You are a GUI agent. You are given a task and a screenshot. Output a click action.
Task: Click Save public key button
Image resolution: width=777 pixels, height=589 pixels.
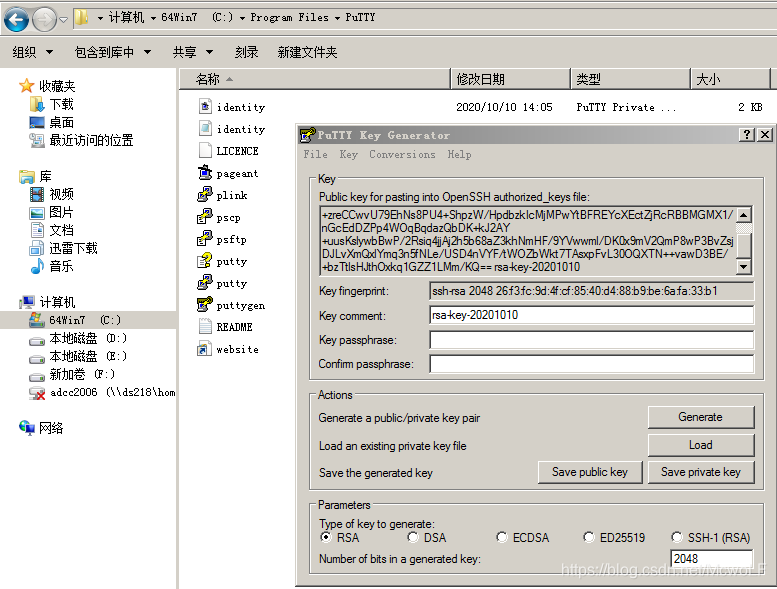[x=590, y=472]
